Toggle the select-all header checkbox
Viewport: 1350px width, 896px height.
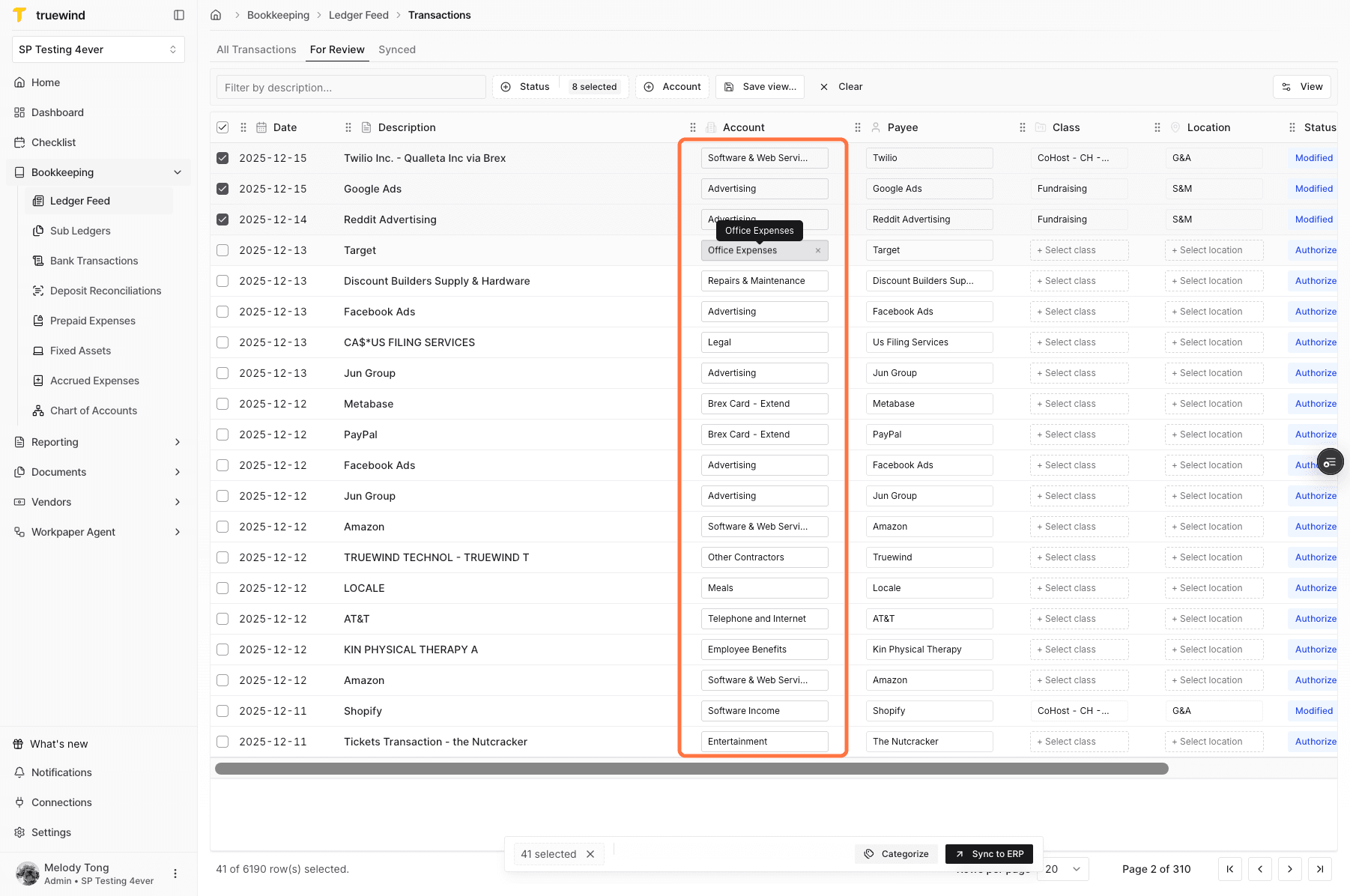(223, 127)
